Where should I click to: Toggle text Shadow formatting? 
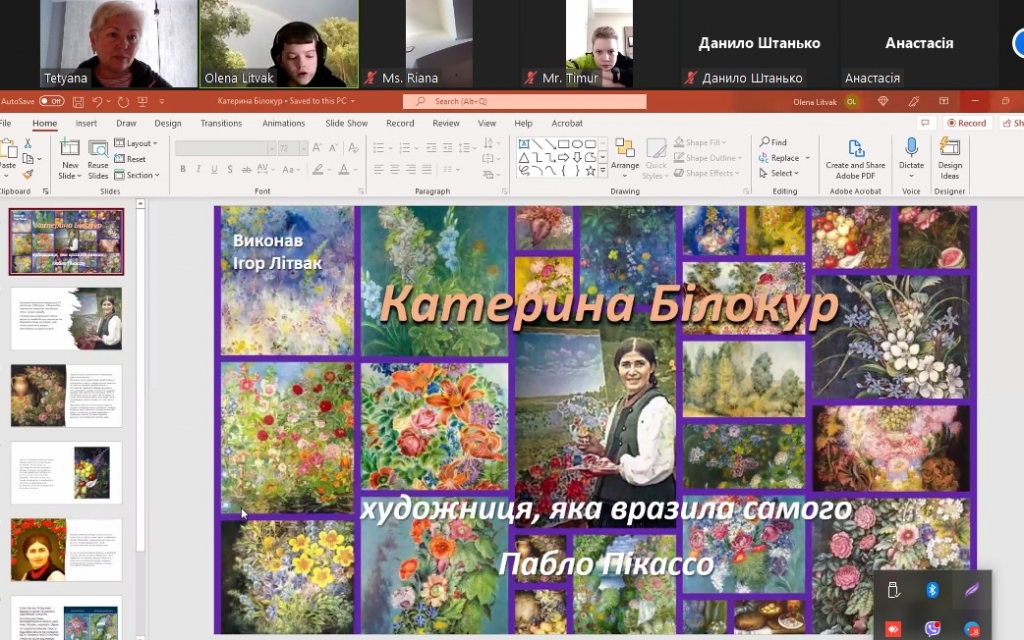click(230, 169)
